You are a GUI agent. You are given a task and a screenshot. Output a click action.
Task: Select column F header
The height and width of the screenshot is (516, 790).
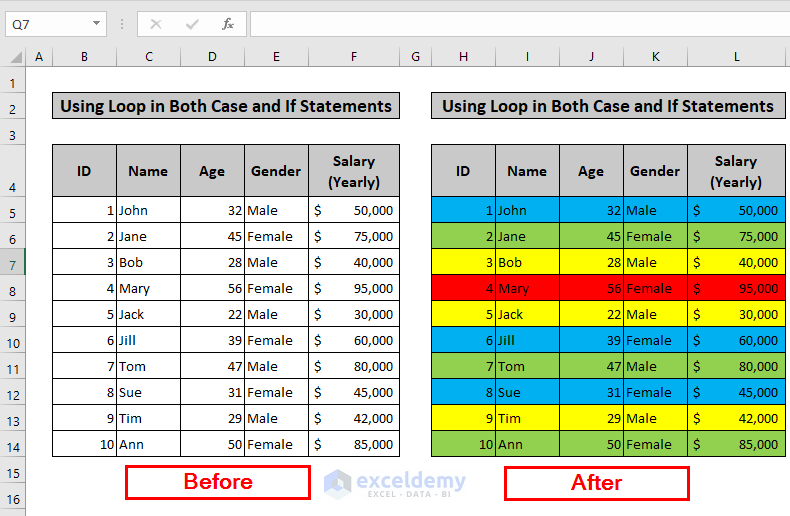[354, 57]
